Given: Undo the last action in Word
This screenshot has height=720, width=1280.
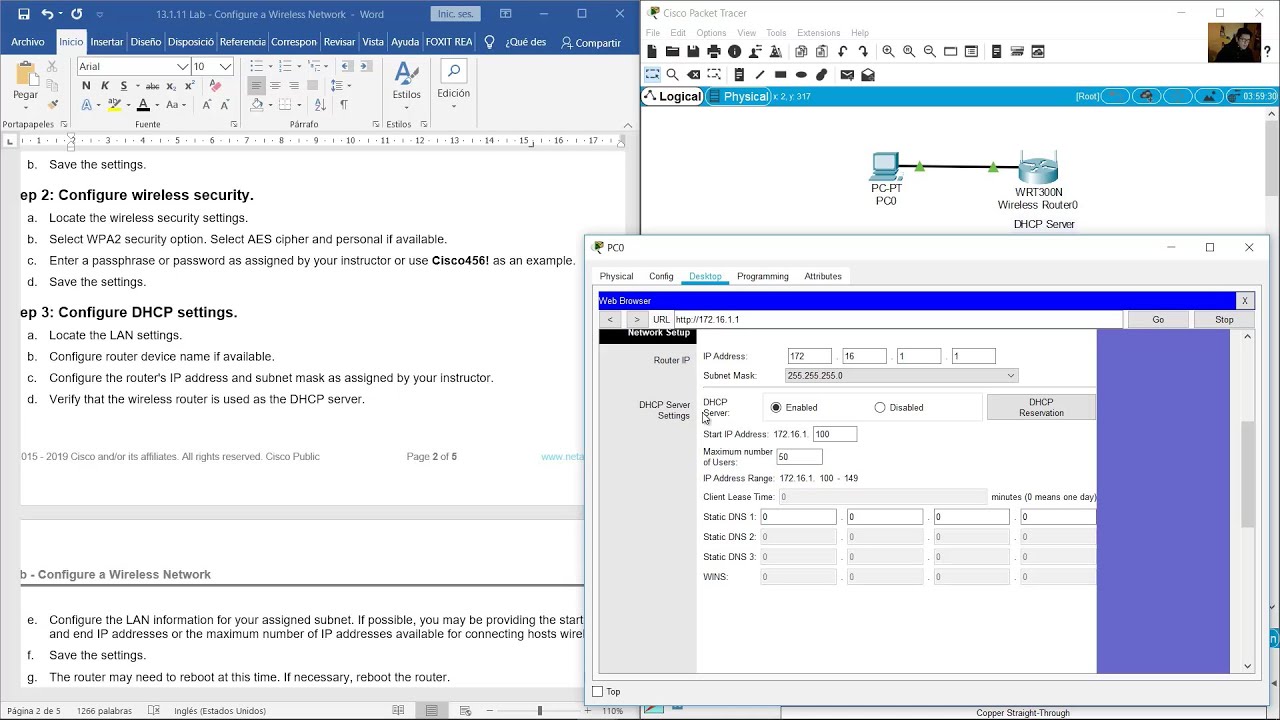Looking at the screenshot, I should coord(48,14).
